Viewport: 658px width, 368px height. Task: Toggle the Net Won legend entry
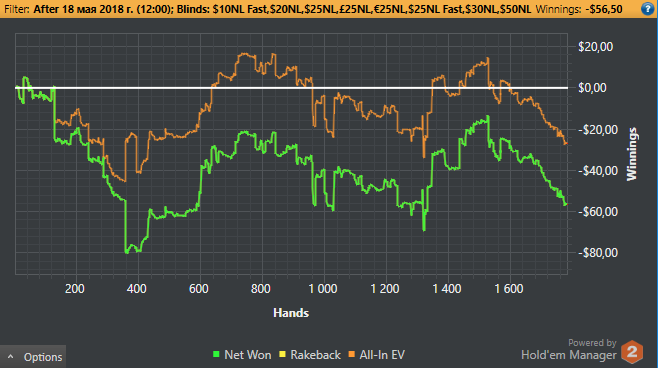click(x=242, y=355)
